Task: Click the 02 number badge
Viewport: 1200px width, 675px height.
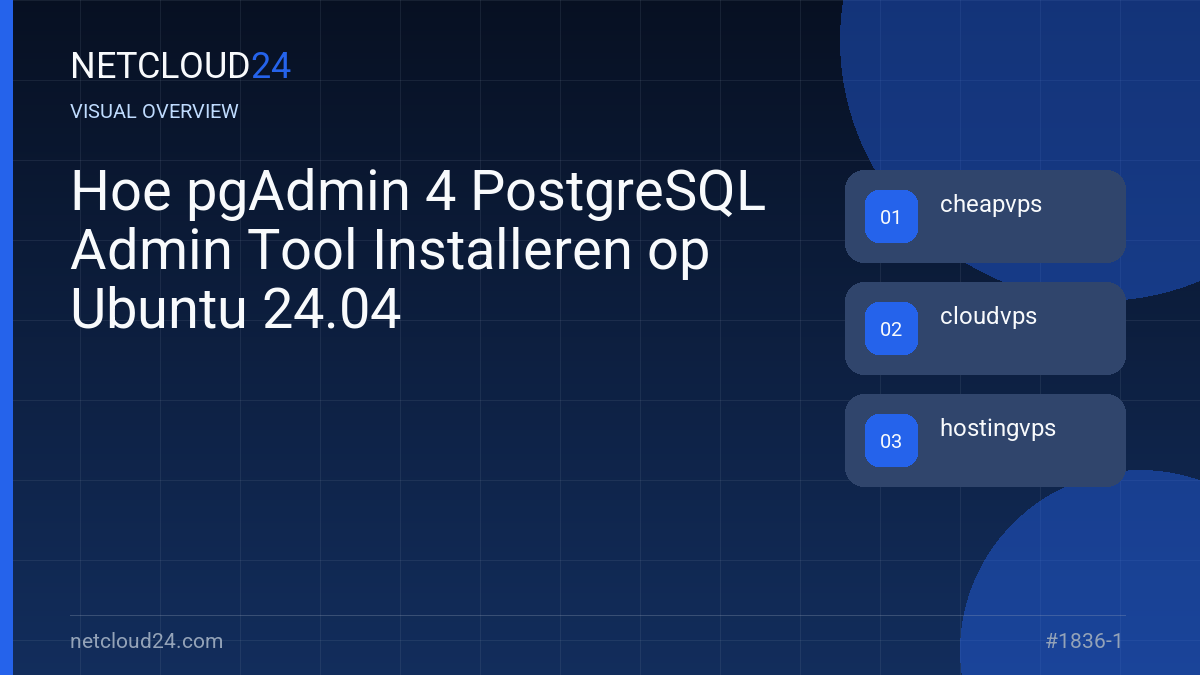Action: tap(891, 329)
